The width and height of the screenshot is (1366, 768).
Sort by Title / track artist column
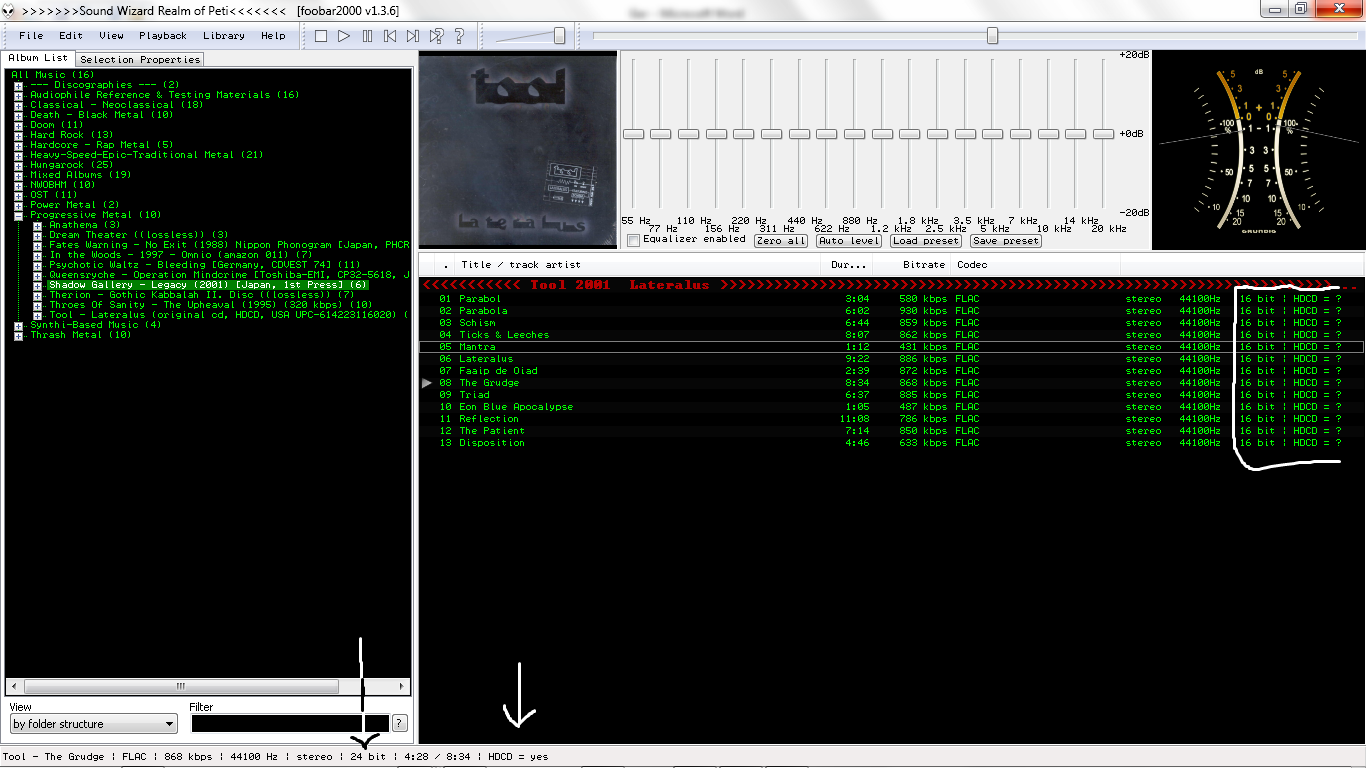[x=638, y=265]
